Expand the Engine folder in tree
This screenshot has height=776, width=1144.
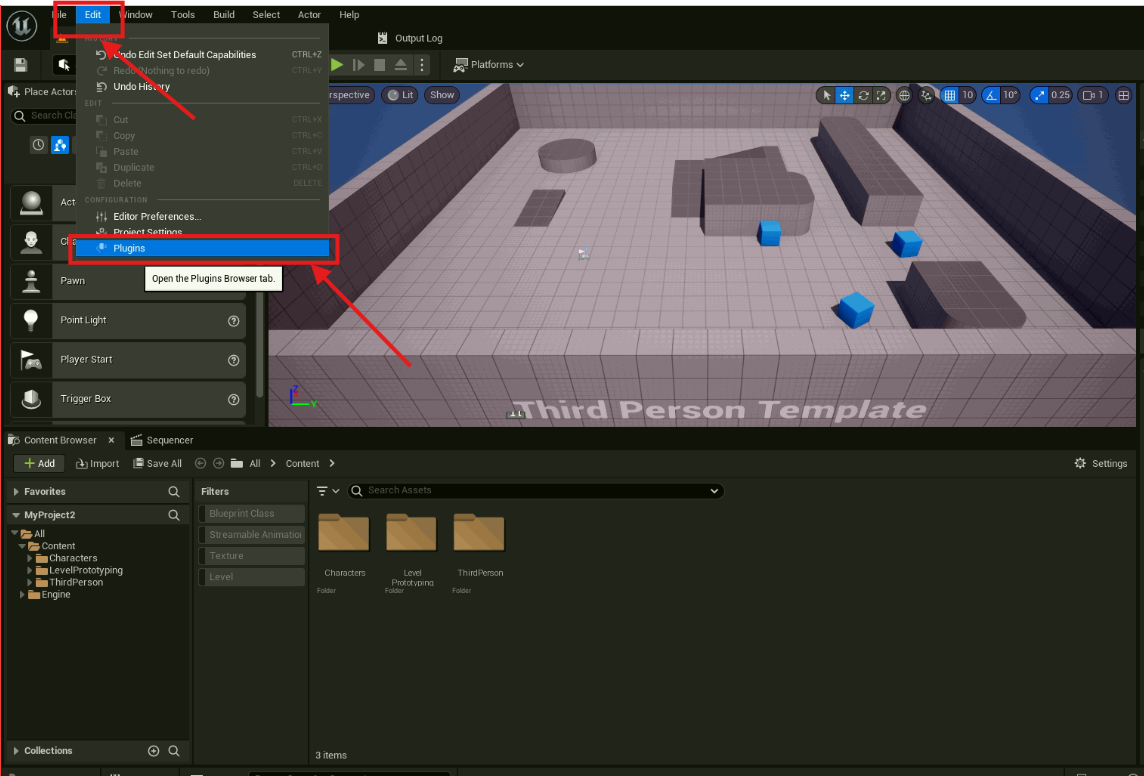click(23, 595)
